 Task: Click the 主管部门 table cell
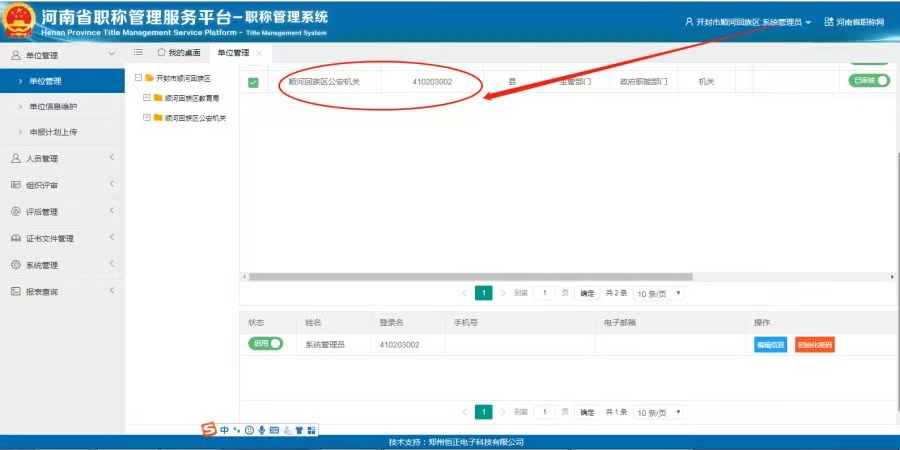(575, 82)
